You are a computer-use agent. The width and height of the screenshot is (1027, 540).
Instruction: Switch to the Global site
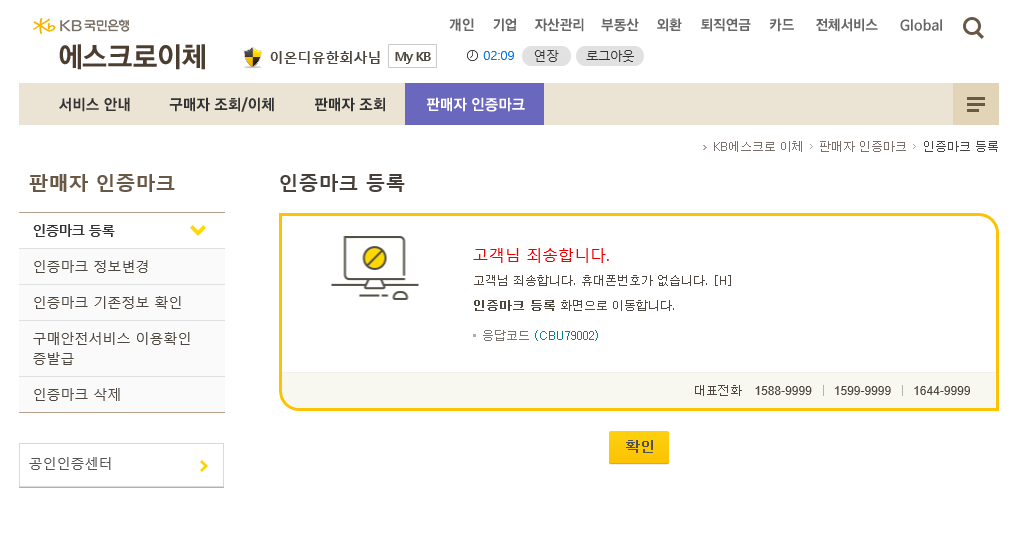[921, 26]
